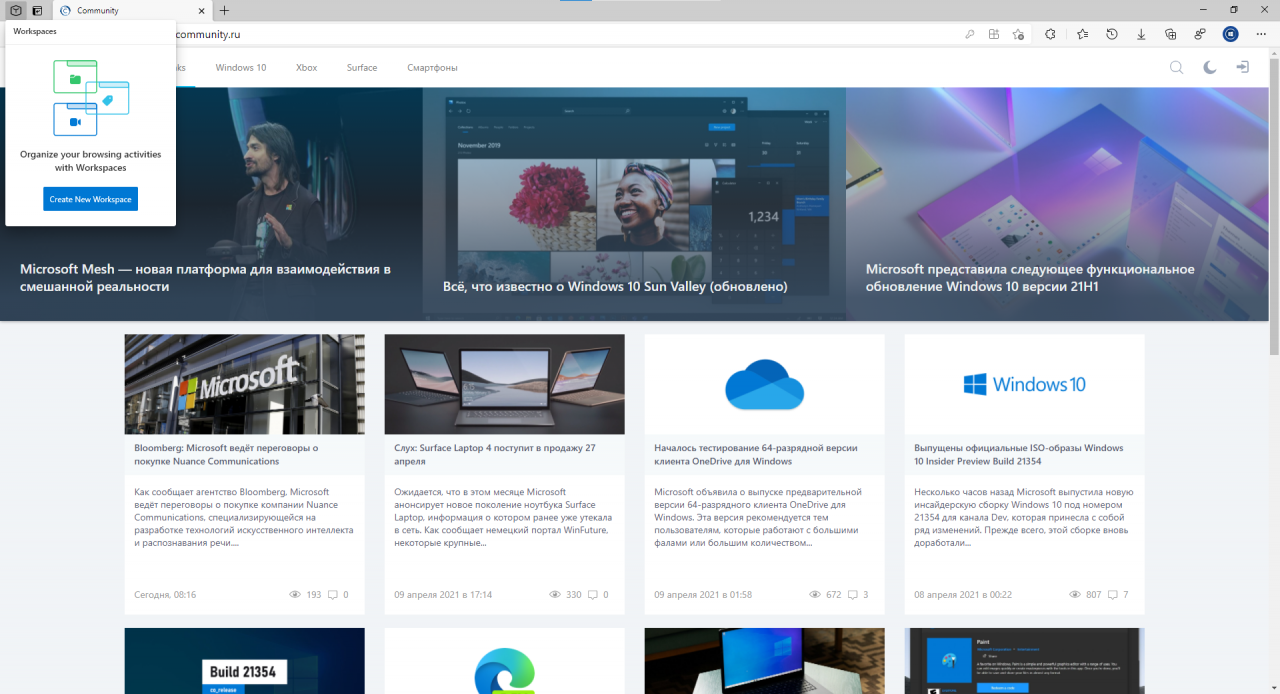The image size is (1280, 694).
Task: Click the page vertical scrollbar
Action: [x=1274, y=208]
